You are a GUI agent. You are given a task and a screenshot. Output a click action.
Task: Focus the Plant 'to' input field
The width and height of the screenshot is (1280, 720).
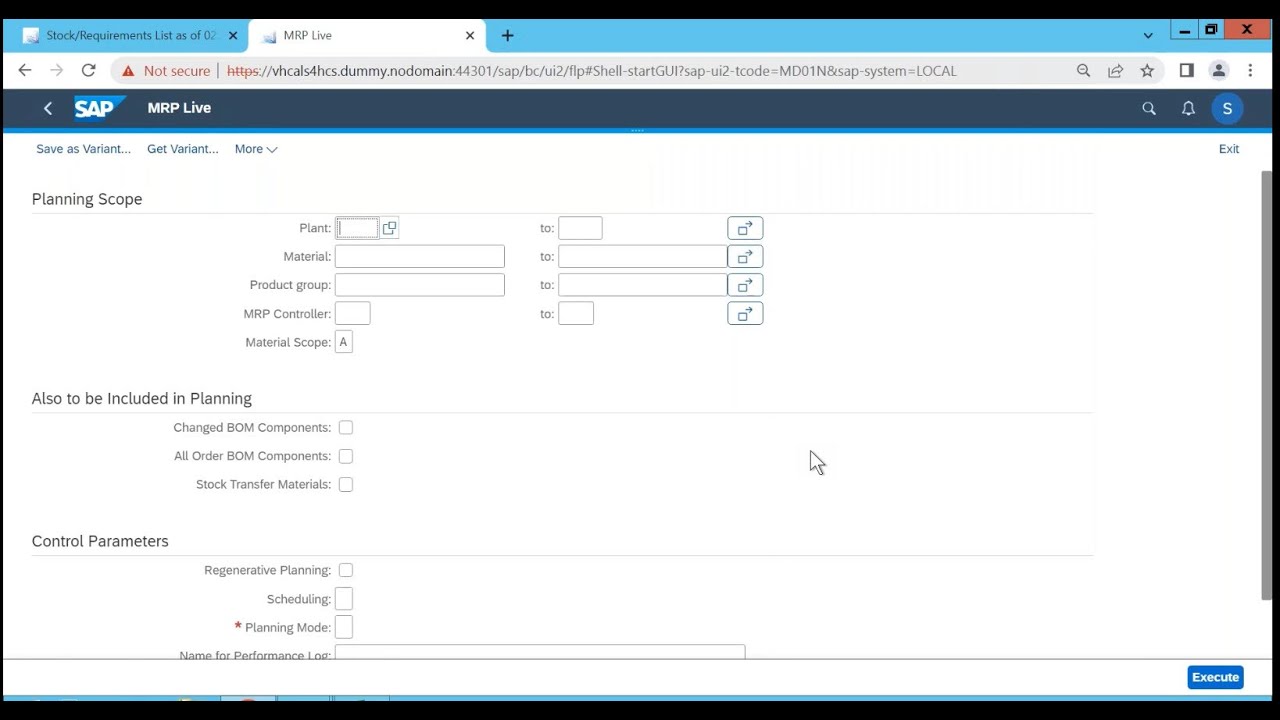[x=580, y=228]
